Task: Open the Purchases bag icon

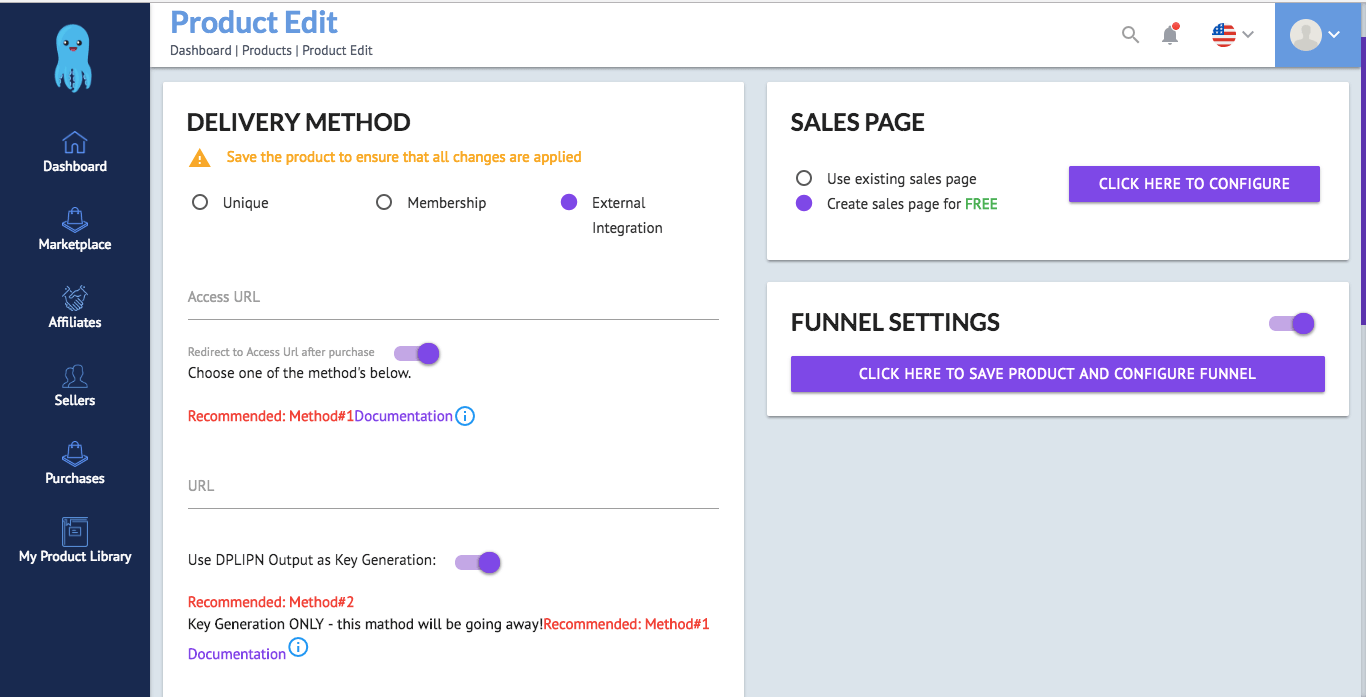Action: (x=75, y=454)
